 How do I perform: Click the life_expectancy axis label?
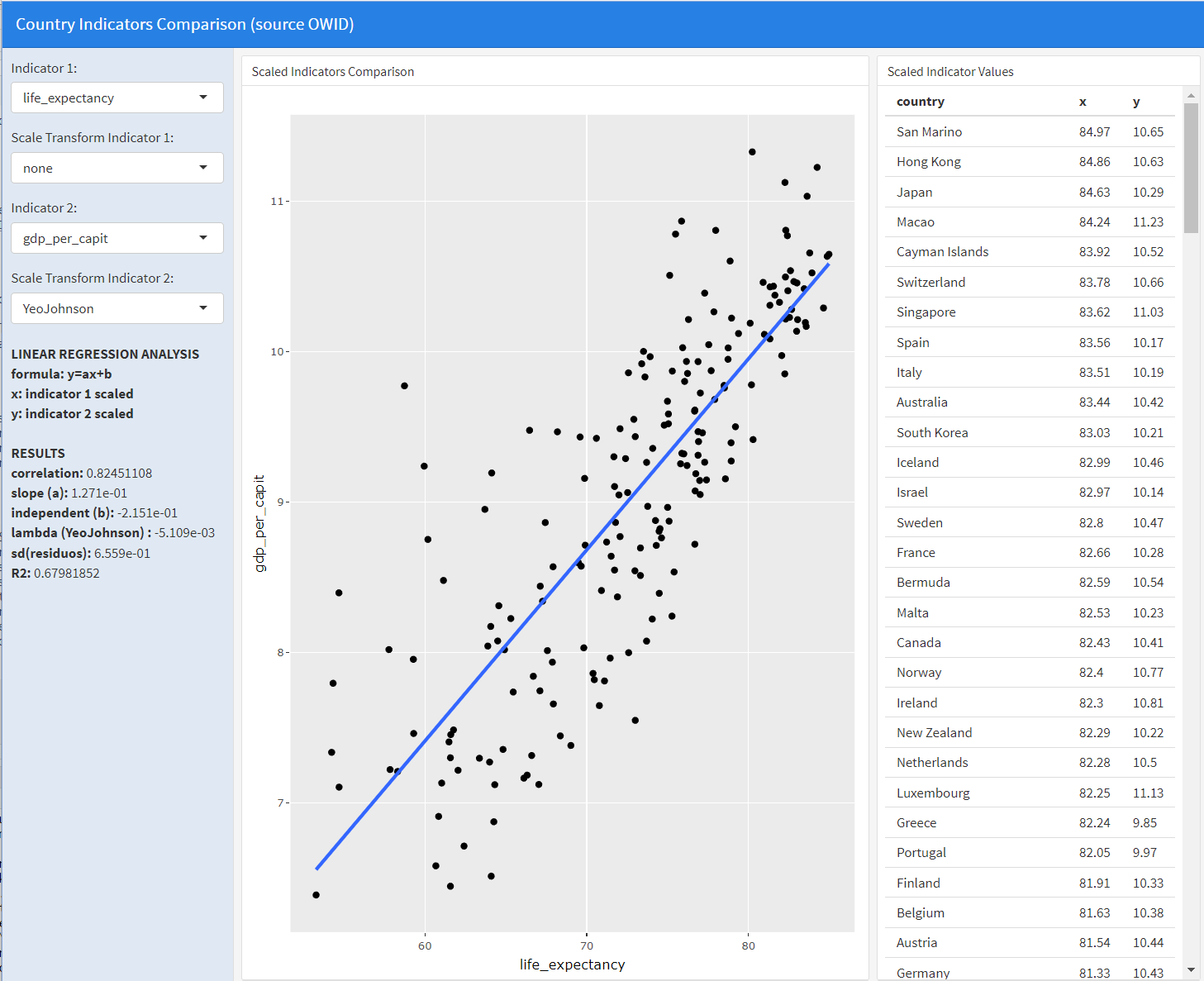click(x=571, y=964)
